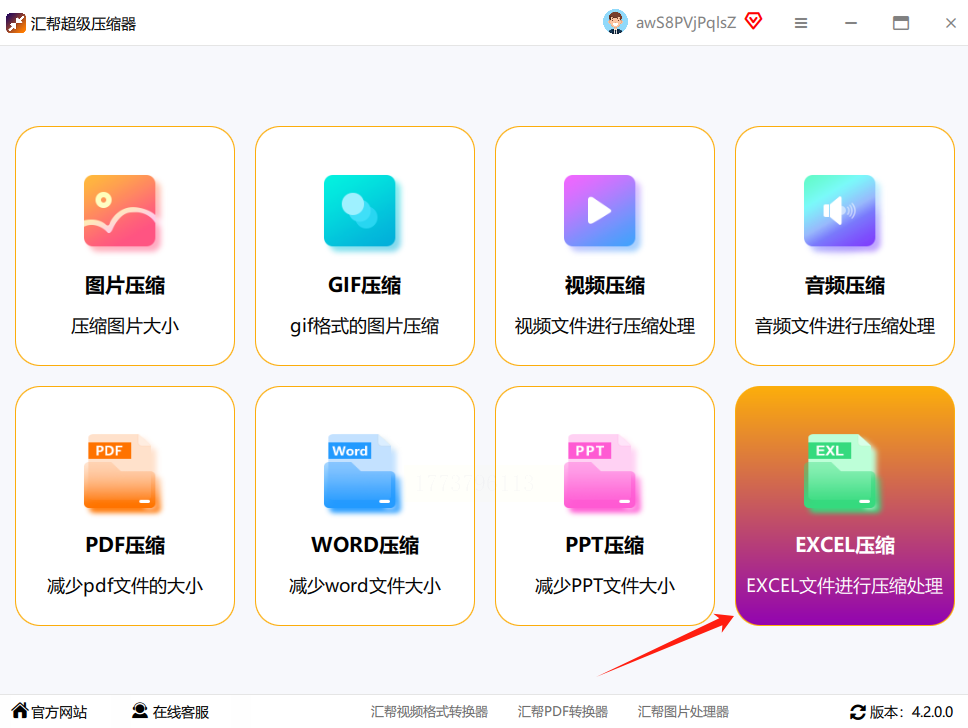Click description 压缩图片大小
Image resolution: width=968 pixels, height=728 pixels.
point(125,325)
